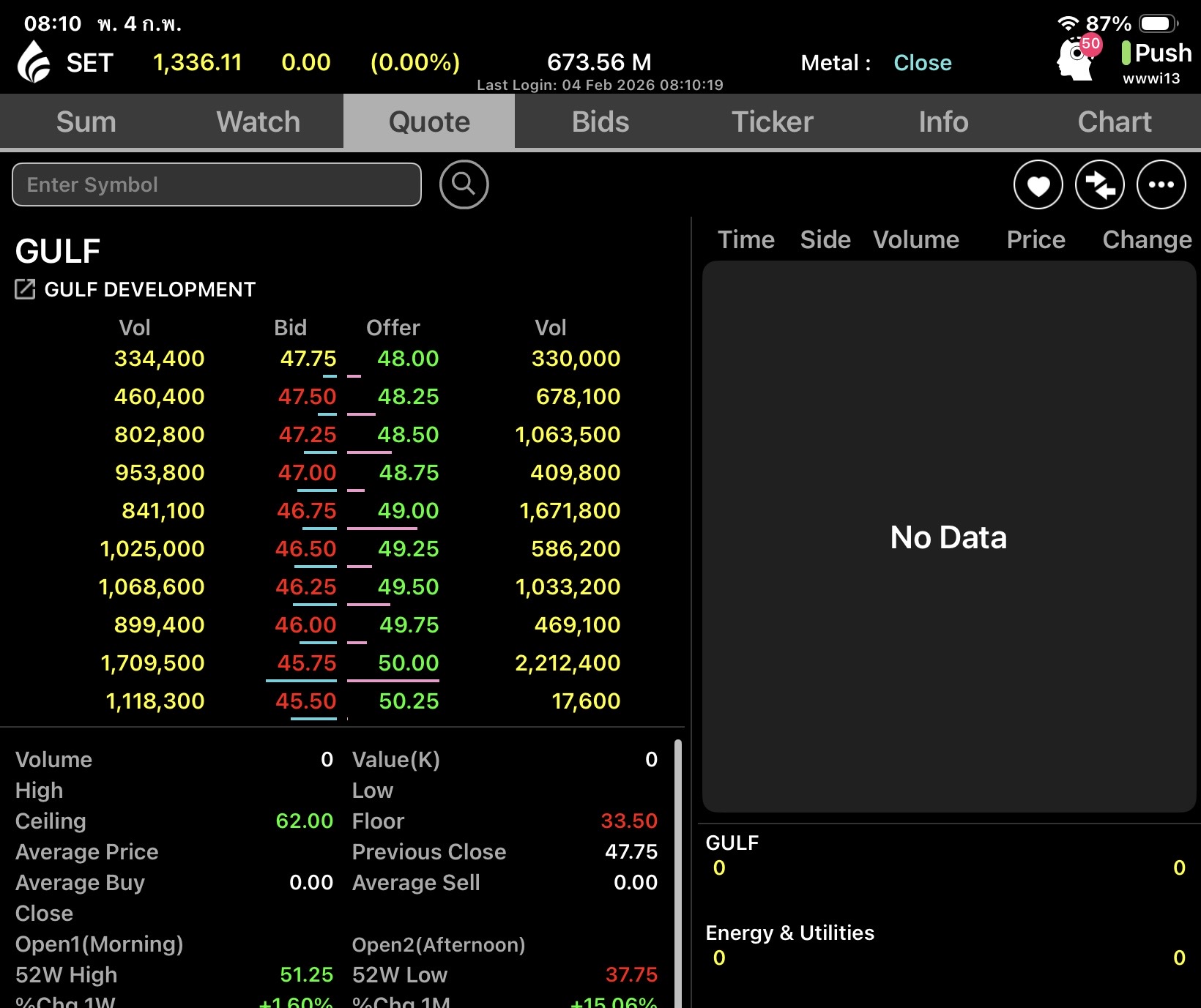The height and width of the screenshot is (1008, 1201).
Task: Open notifications head icon with 50 badge
Action: pos(1078,57)
